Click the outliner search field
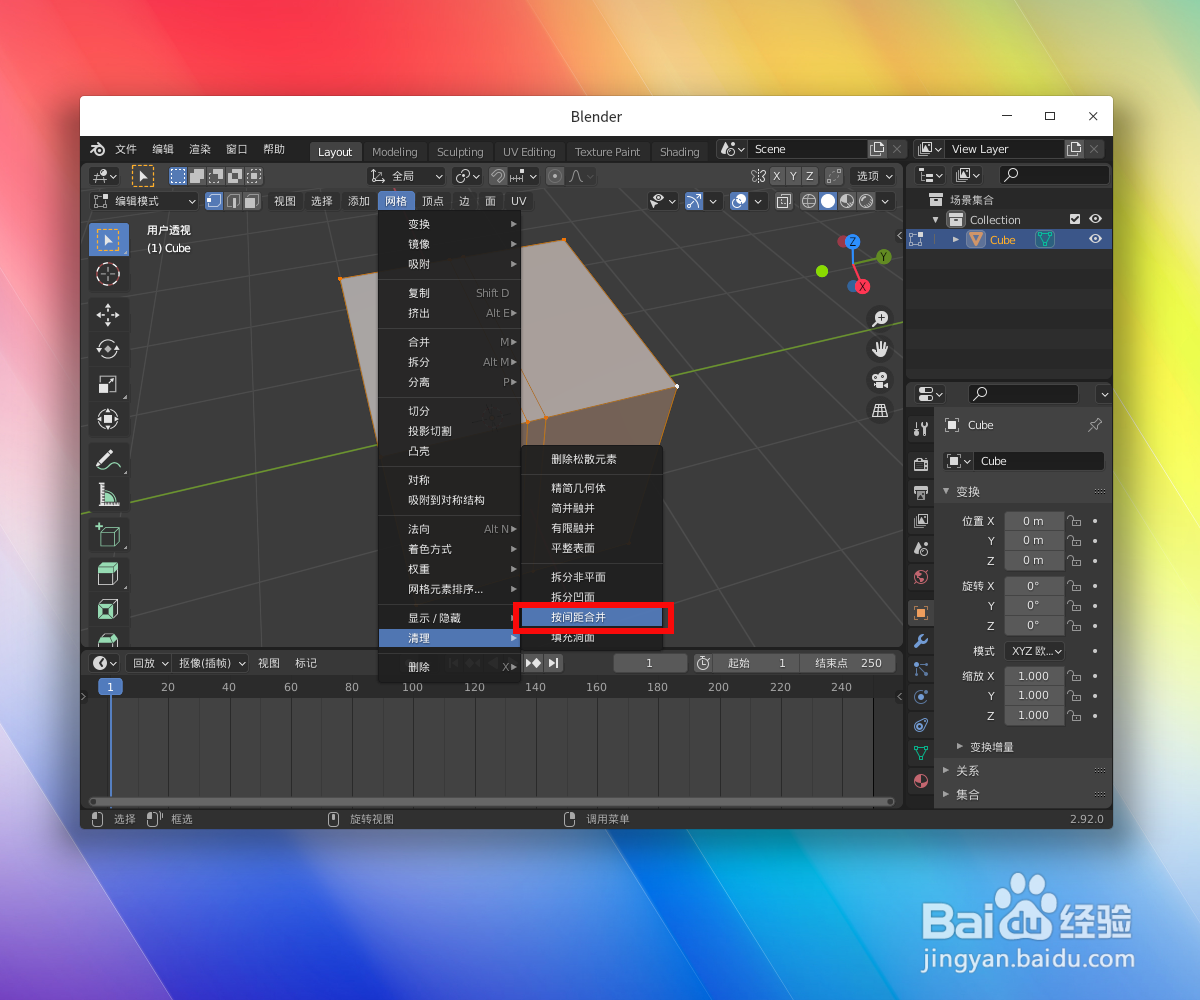This screenshot has width=1200, height=1000. click(x=1054, y=175)
